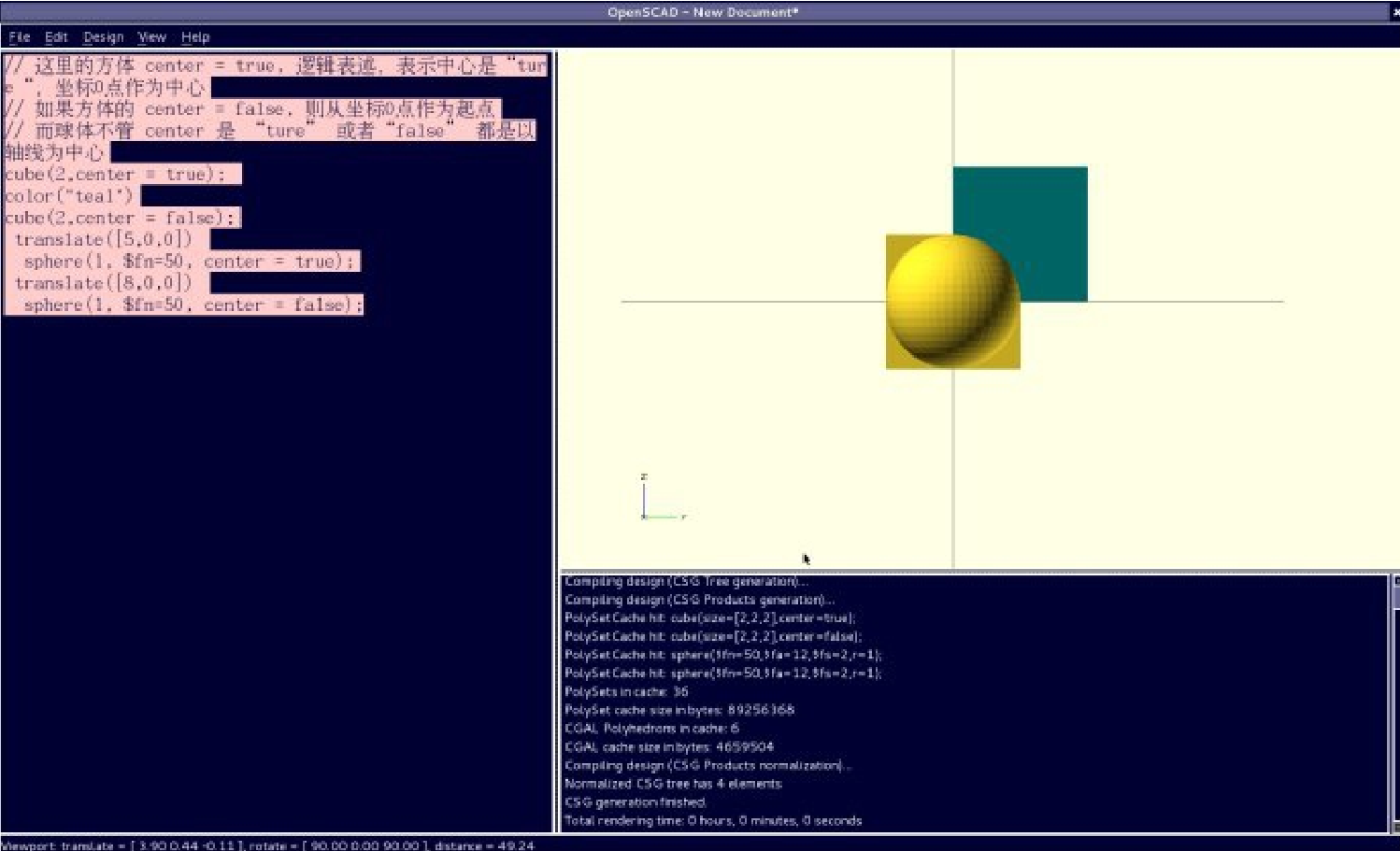Place cursor on translate([8,0,0]) line
This screenshot has width=1400, height=851.
click(103, 283)
